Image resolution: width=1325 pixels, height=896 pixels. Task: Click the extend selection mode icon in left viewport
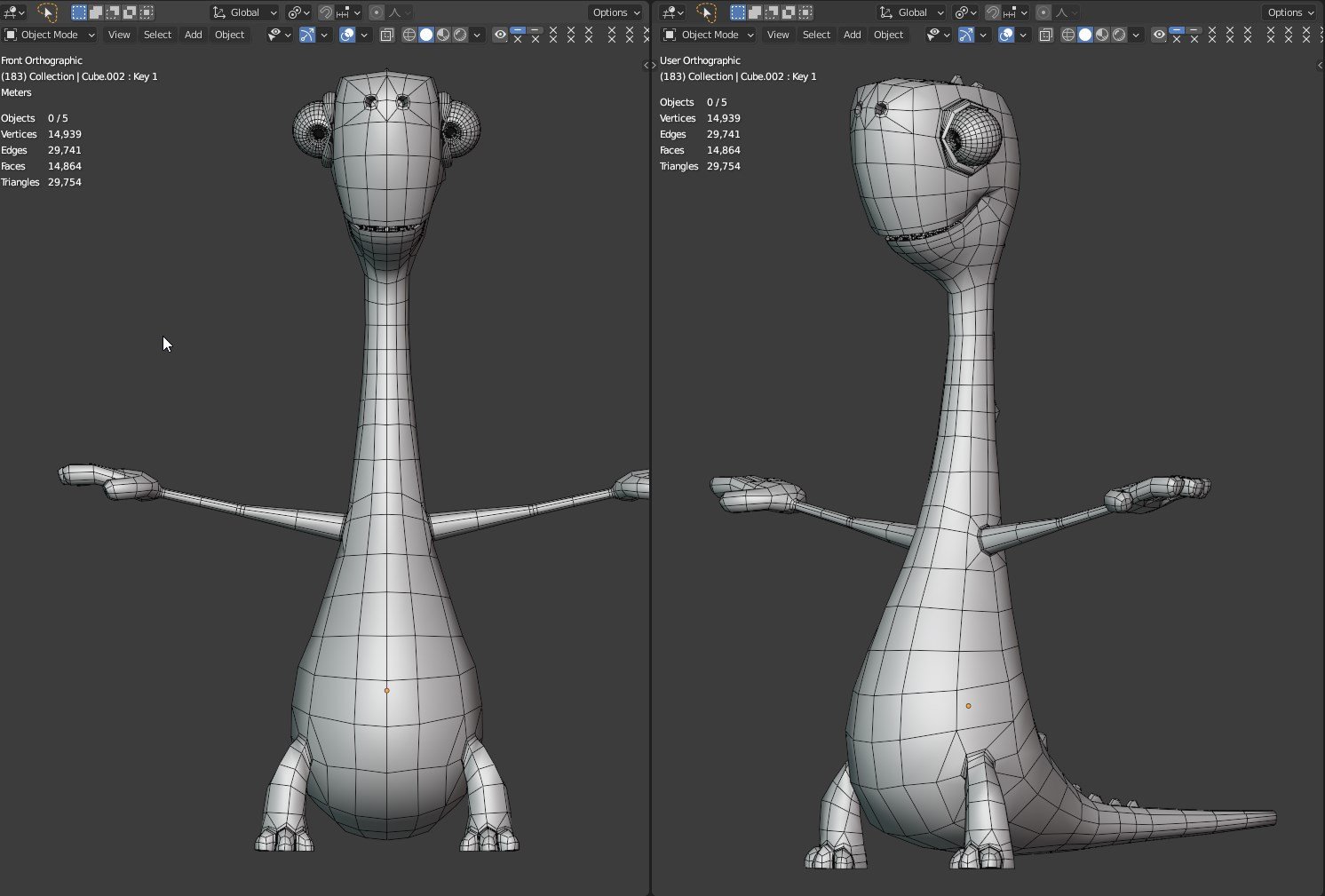tap(96, 12)
